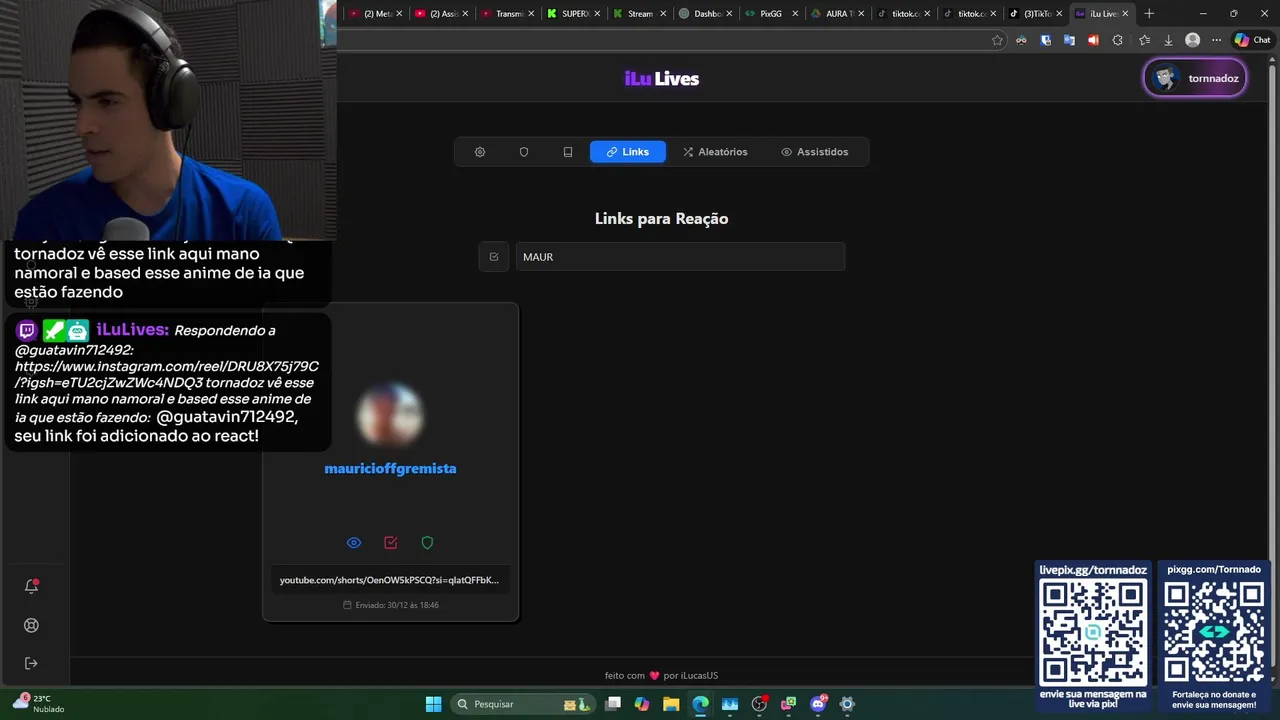
Task: Click the browser extensions refresh icon
Action: point(1118,40)
